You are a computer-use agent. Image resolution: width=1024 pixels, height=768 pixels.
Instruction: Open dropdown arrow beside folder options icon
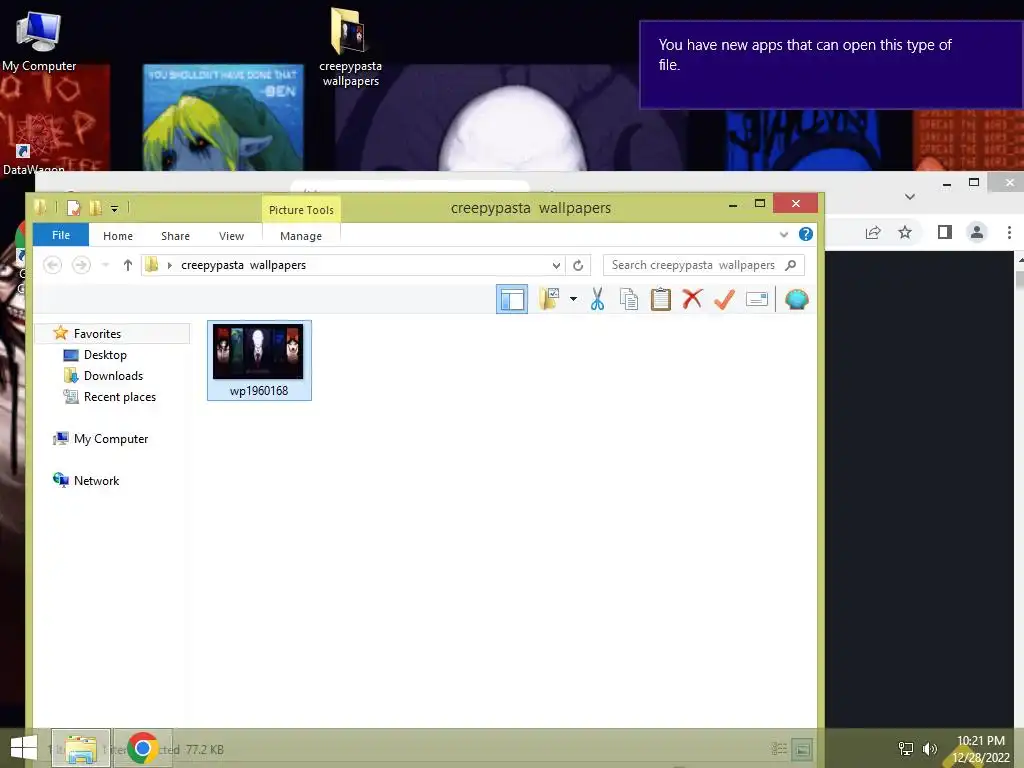pyautogui.click(x=573, y=299)
